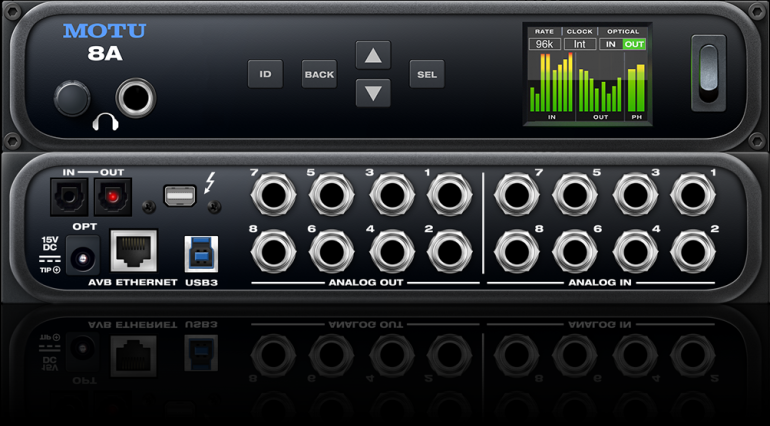Image resolution: width=770 pixels, height=426 pixels.
Task: Click Analog In jack 2
Action: (692, 251)
